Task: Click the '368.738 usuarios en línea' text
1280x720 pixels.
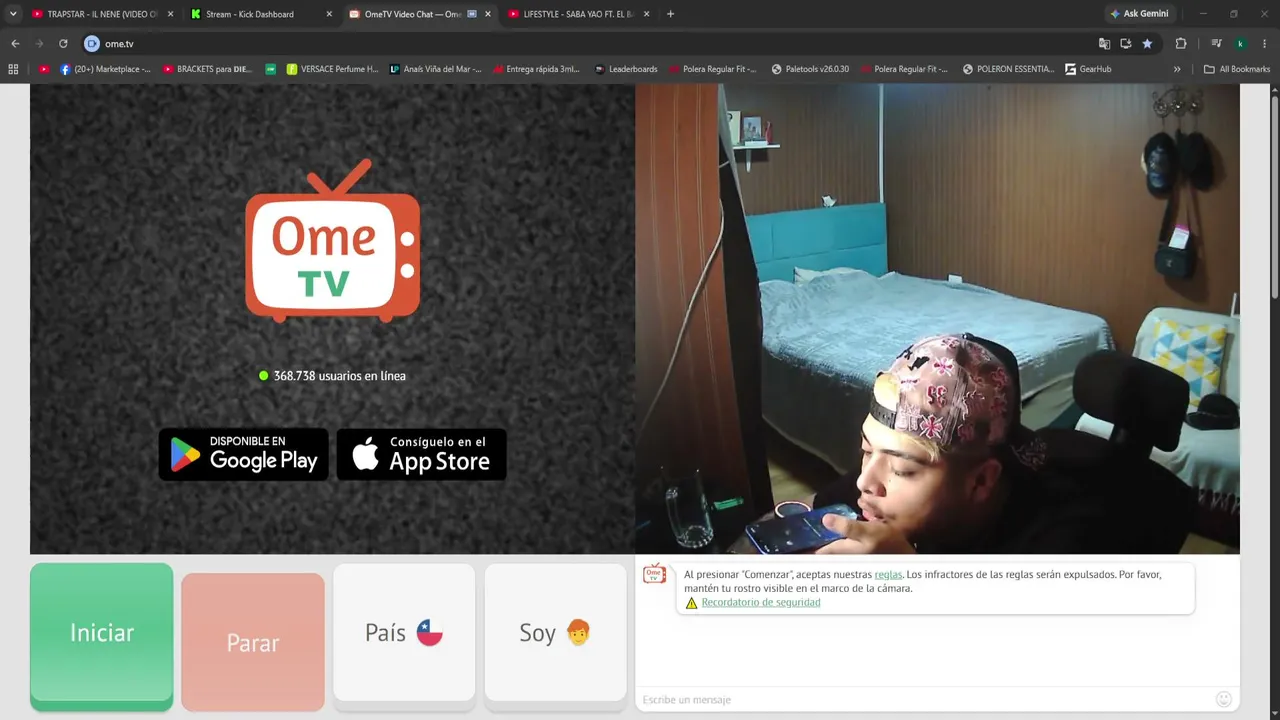Action: (x=340, y=376)
